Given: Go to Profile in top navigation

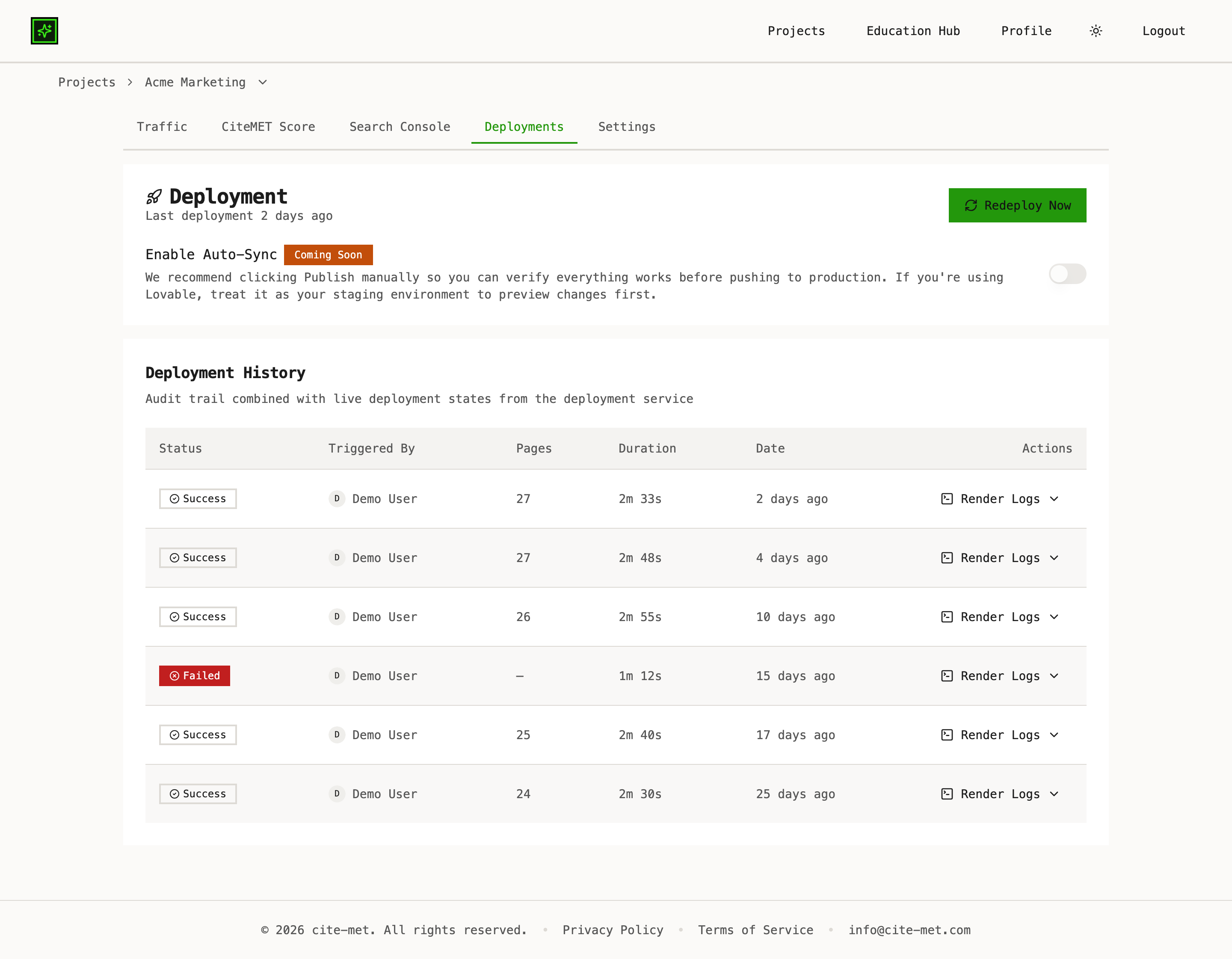Looking at the screenshot, I should (1026, 31).
